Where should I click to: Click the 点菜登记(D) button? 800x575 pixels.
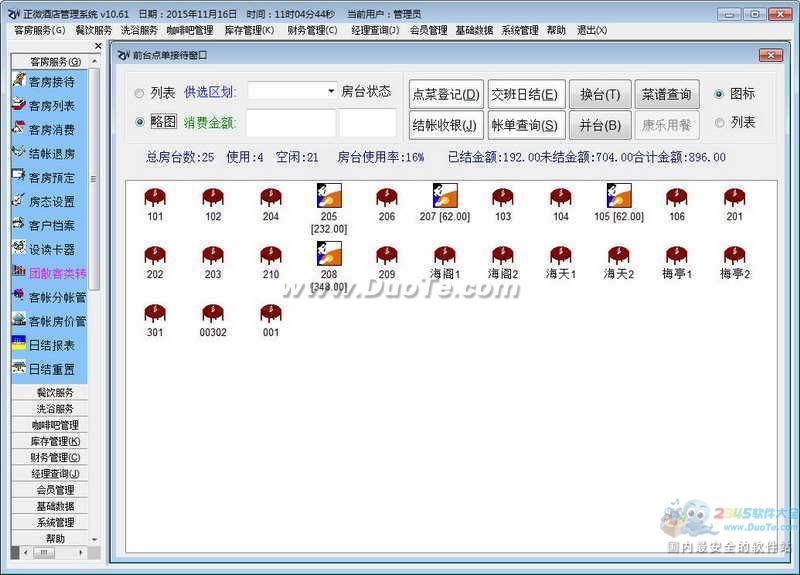[x=446, y=95]
